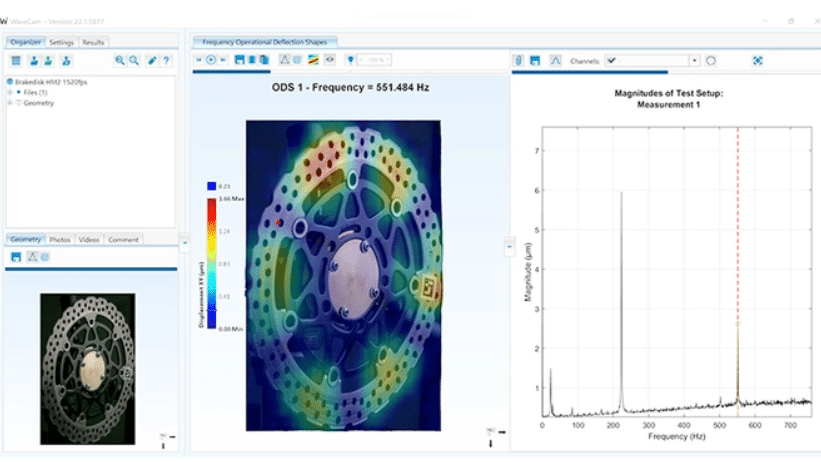This screenshot has height=462, width=821.
Task: Click the fit-to-view icon above the spectrum plot
Action: click(x=757, y=61)
